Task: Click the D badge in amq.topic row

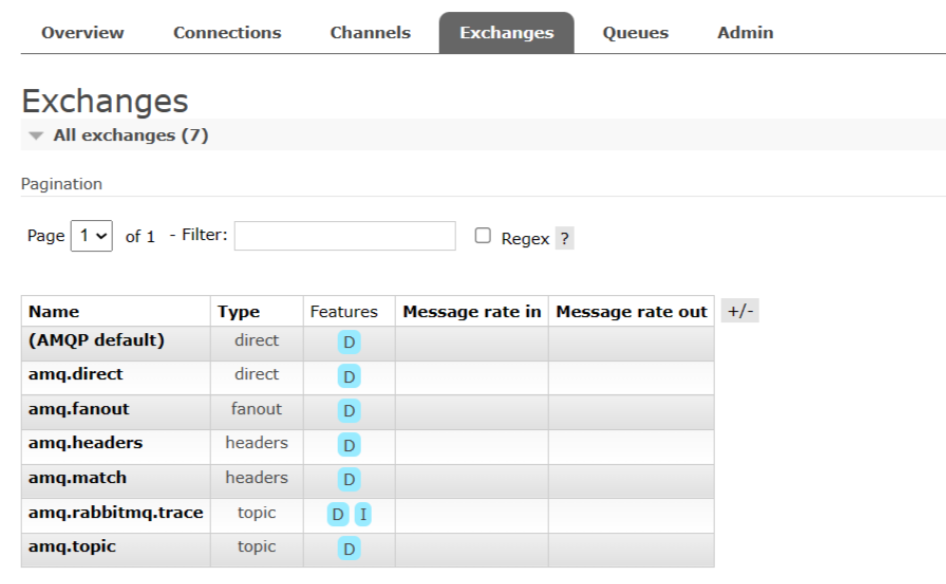Action: click(349, 548)
